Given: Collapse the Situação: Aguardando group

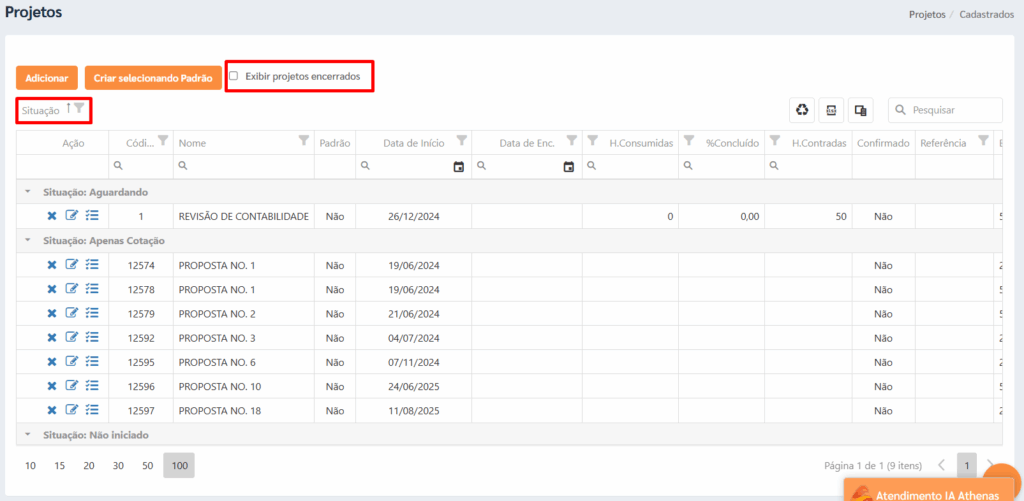Looking at the screenshot, I should pyautogui.click(x=27, y=192).
